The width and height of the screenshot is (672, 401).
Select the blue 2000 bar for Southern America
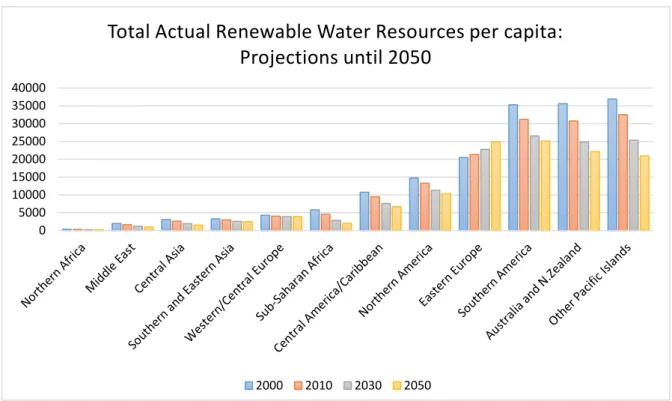click(513, 168)
